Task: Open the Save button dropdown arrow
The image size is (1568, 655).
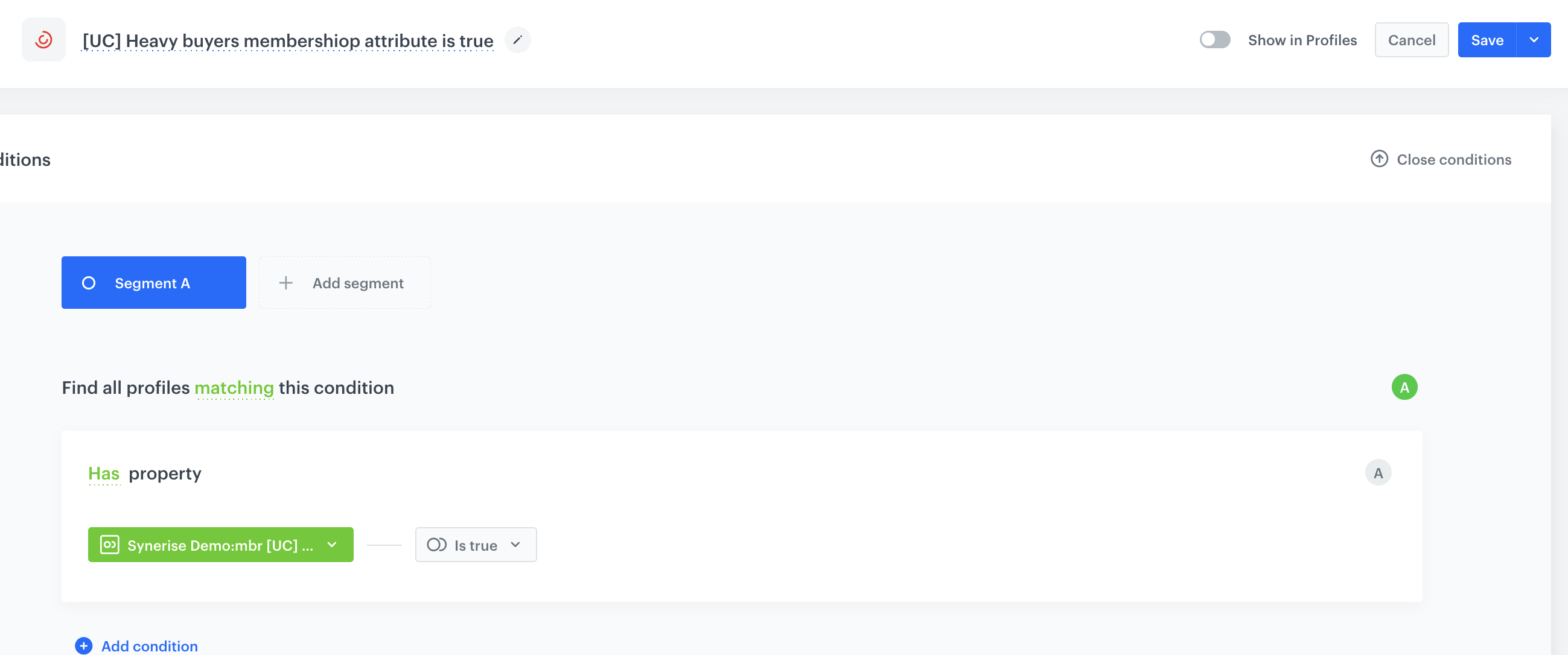Action: tap(1534, 40)
